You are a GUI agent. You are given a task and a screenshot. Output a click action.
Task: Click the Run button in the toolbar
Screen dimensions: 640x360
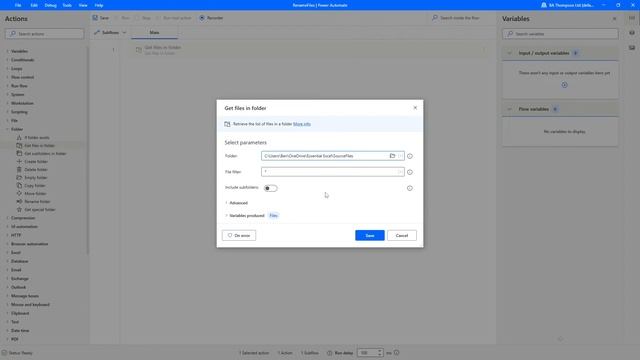(122, 18)
